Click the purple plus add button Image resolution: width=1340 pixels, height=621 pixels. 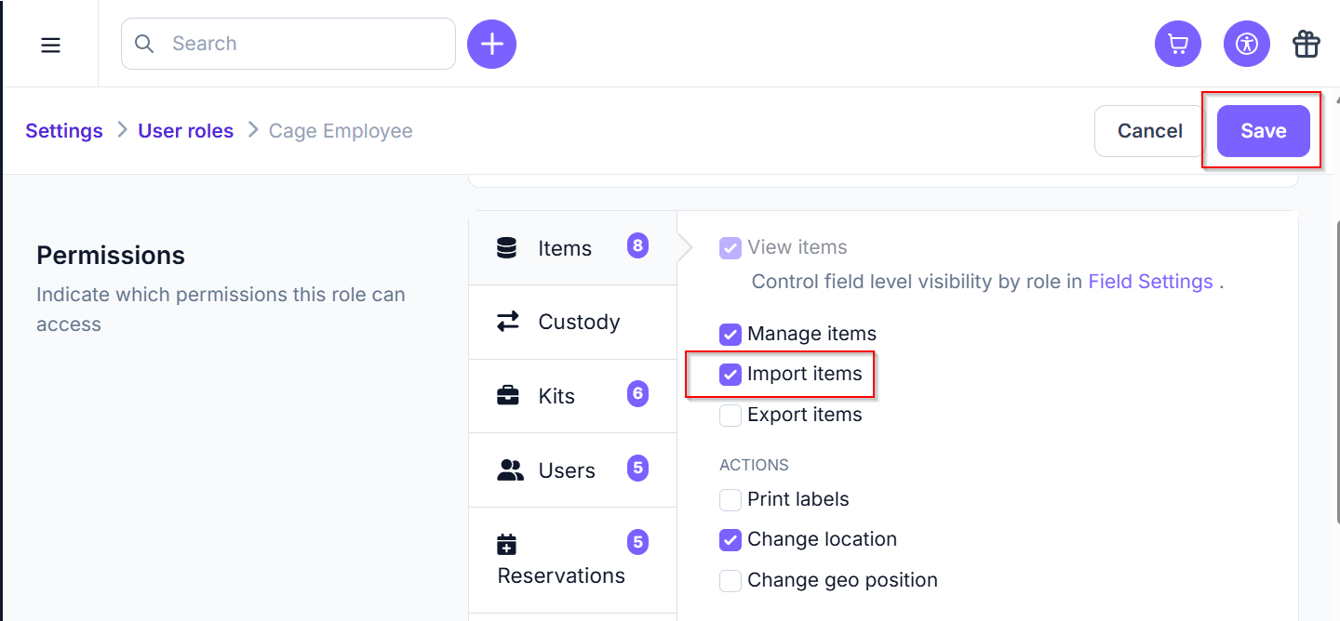point(491,44)
